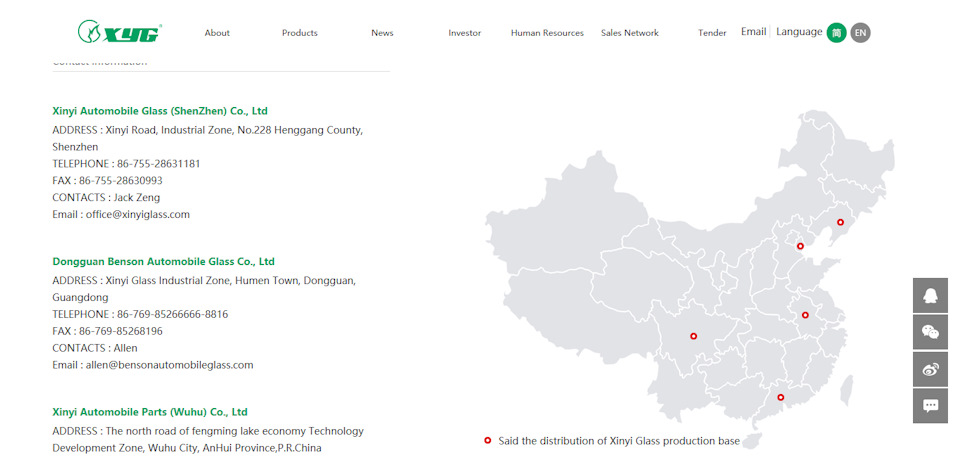Open the News menu
Viewport: 960px width, 460px height.
point(382,33)
